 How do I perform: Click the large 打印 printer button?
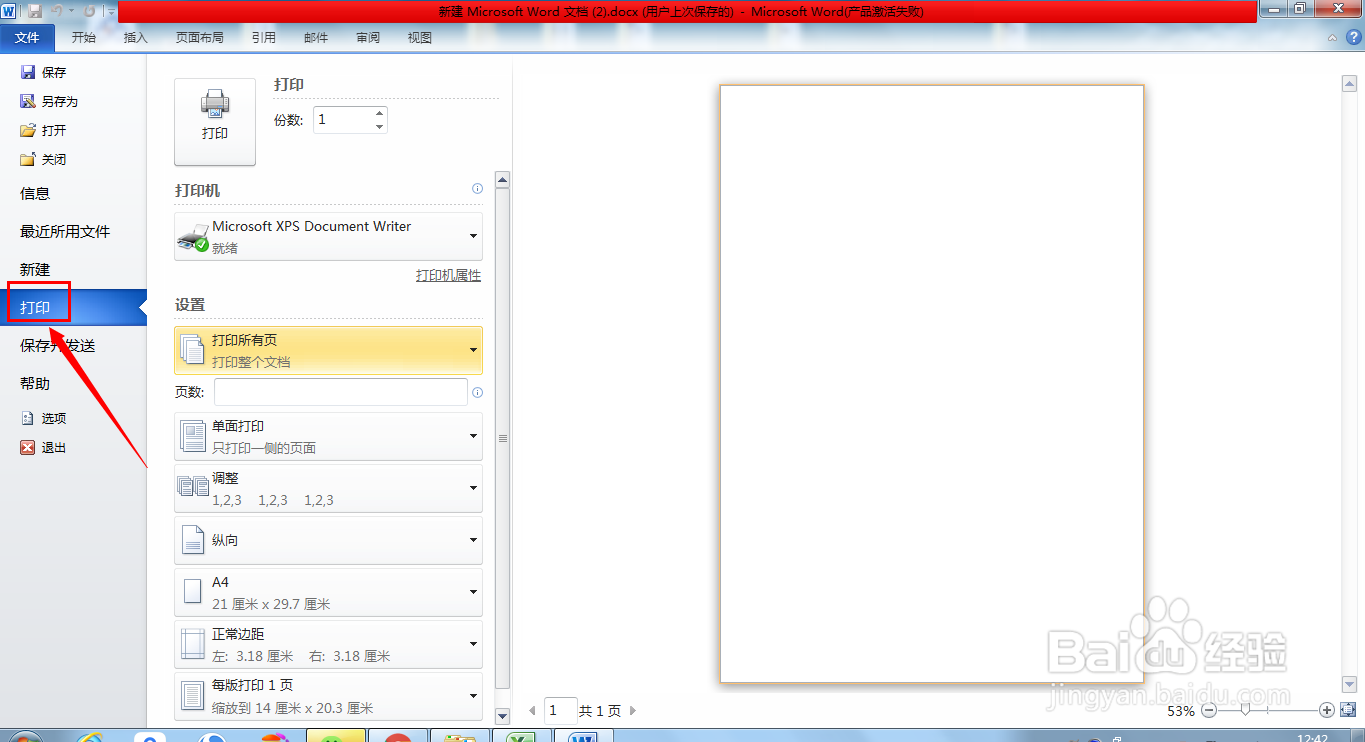tap(215, 122)
